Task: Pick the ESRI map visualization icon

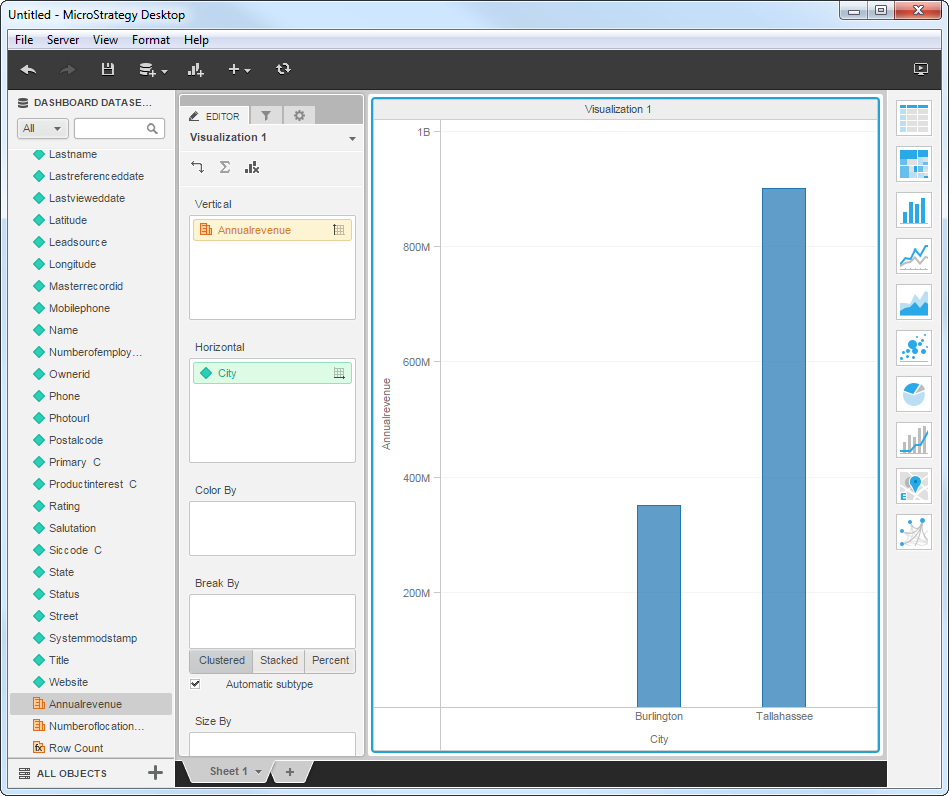Action: coord(914,486)
